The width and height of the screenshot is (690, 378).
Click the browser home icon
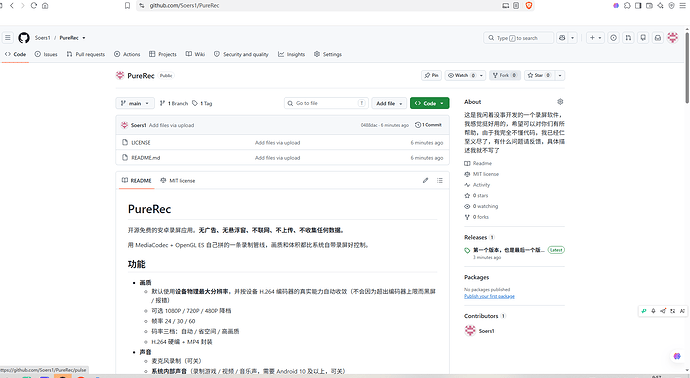[x=45, y=6]
